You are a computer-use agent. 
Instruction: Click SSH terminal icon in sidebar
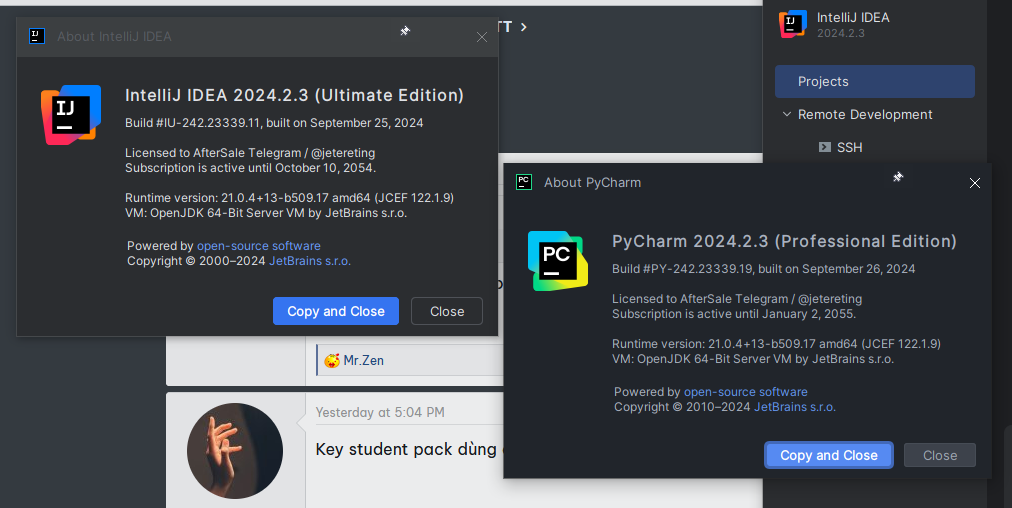pyautogui.click(x=824, y=147)
